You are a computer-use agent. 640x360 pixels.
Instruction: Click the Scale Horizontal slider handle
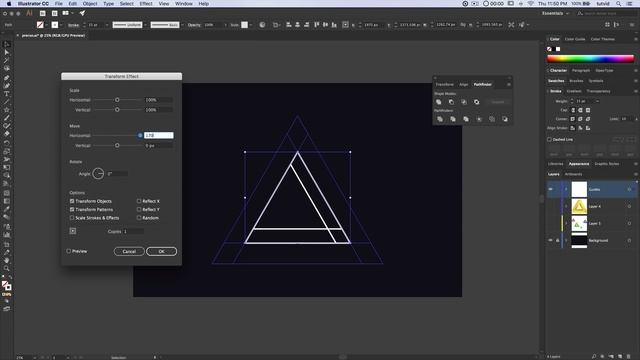(117, 100)
